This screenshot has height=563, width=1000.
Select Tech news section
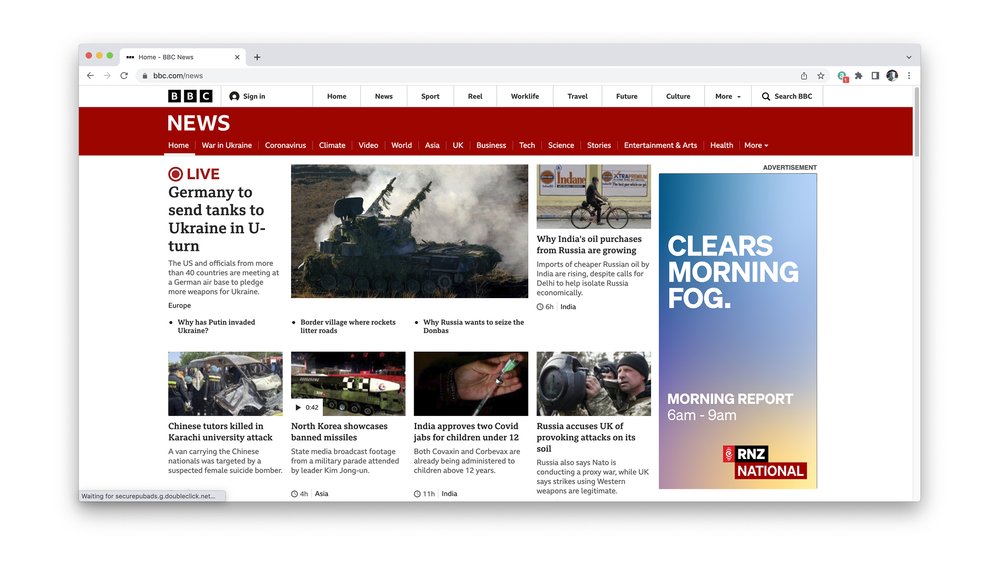(x=527, y=145)
